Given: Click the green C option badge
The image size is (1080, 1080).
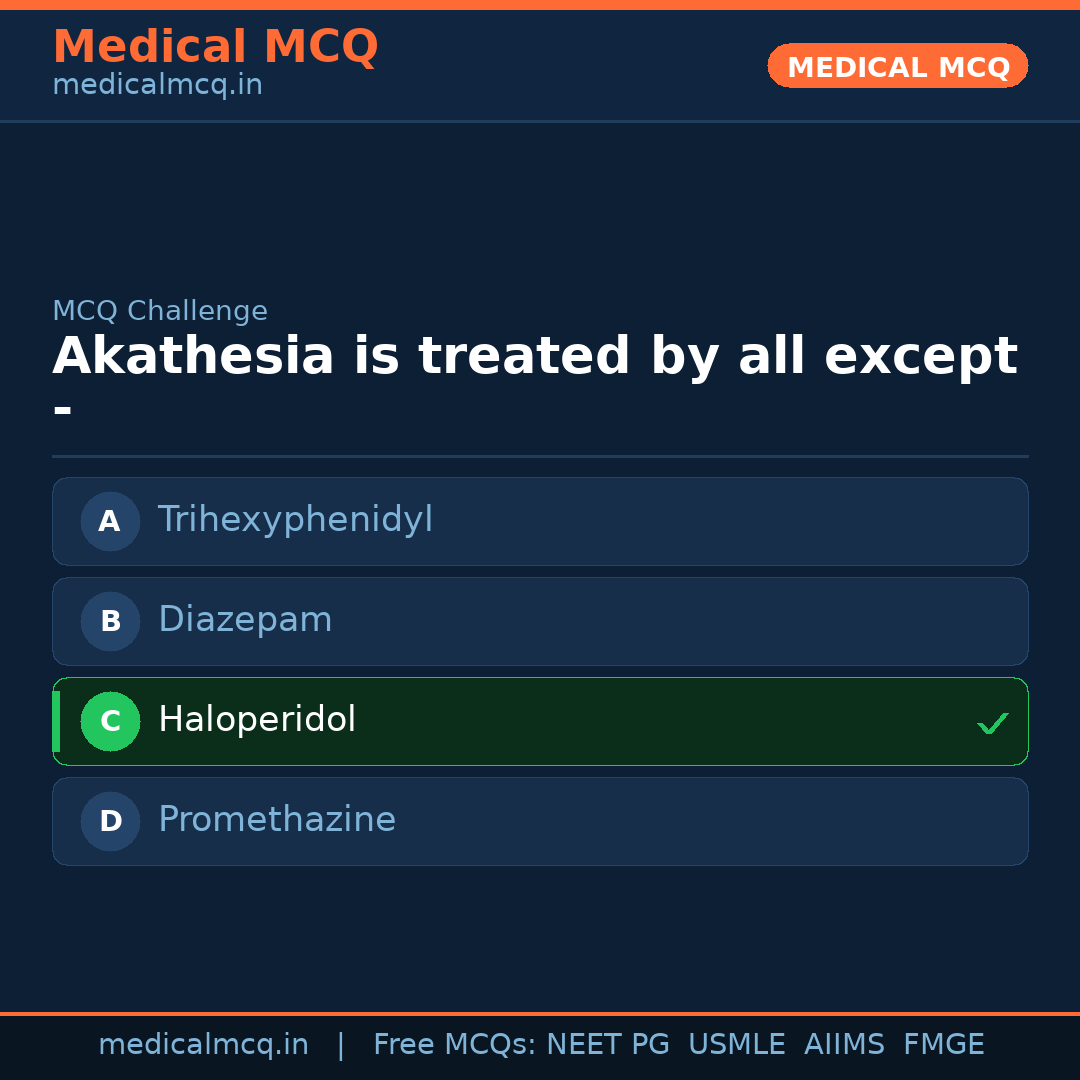Looking at the screenshot, I should coord(110,721).
